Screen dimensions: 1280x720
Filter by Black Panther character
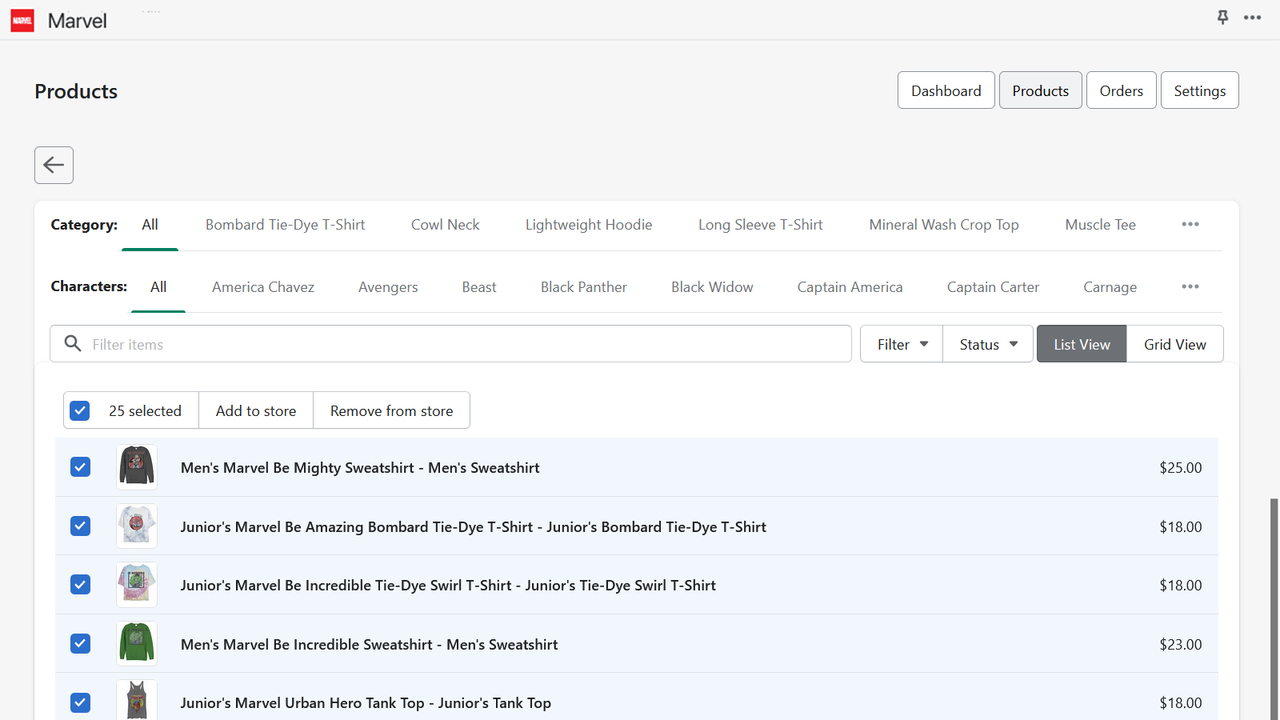(584, 287)
